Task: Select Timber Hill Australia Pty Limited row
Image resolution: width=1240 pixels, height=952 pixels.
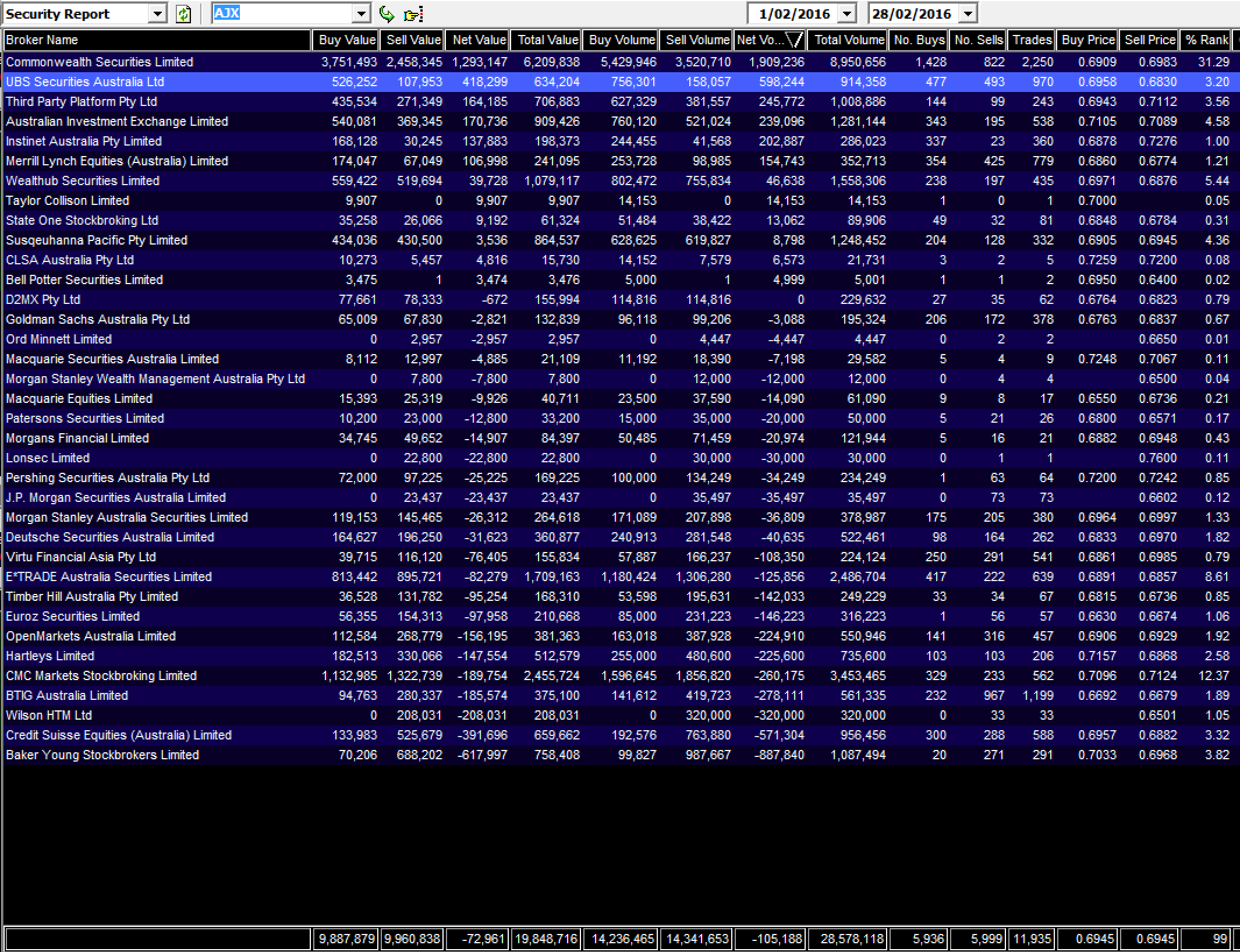Action: tap(621, 596)
